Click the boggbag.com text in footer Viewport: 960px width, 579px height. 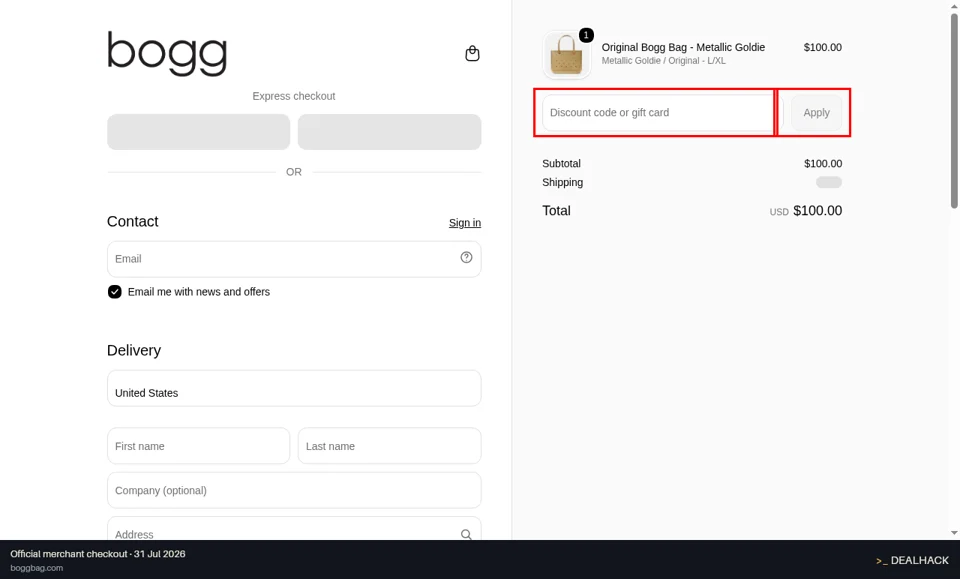[36, 568]
